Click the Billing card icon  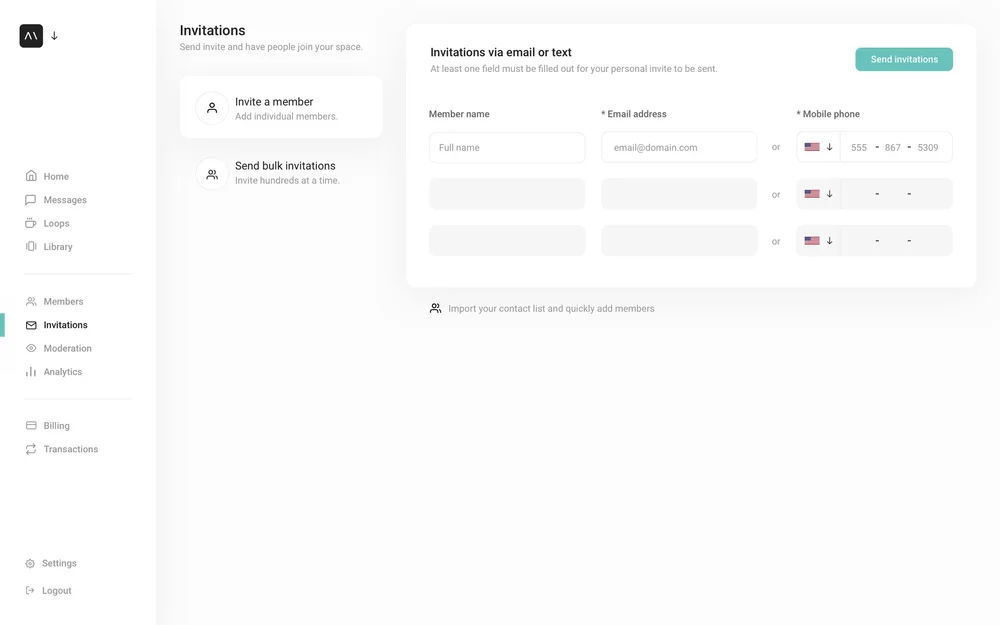30,425
